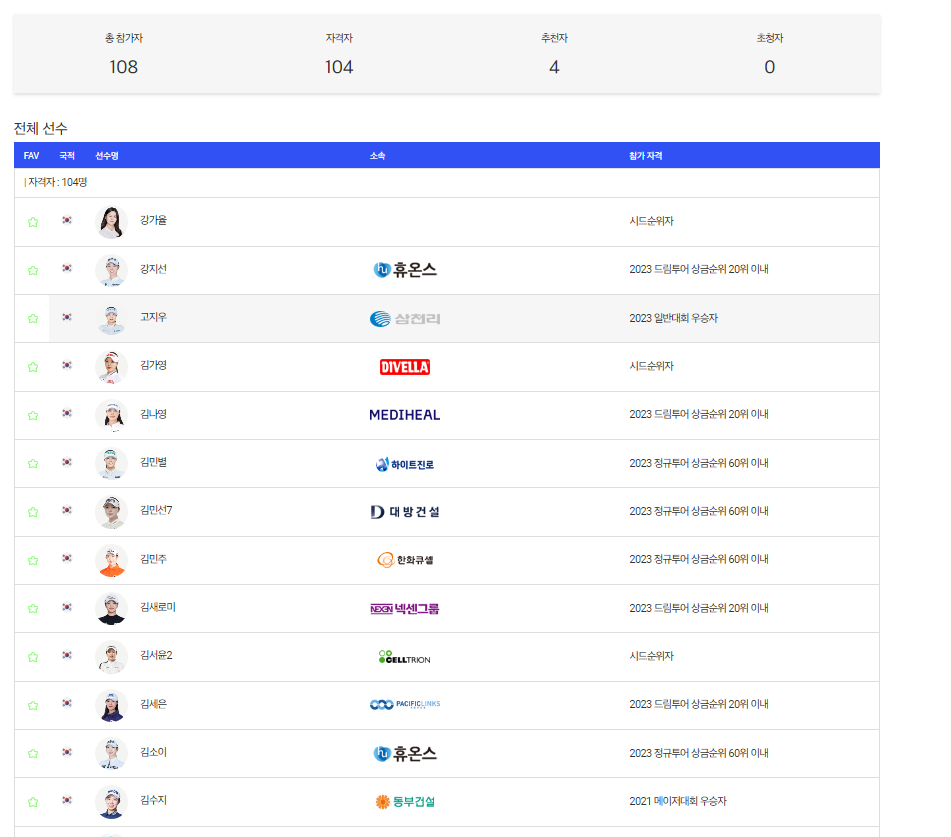Click the Korean flag in 고지우 row
Viewport: 951px width, 837px height.
pyautogui.click(x=67, y=317)
